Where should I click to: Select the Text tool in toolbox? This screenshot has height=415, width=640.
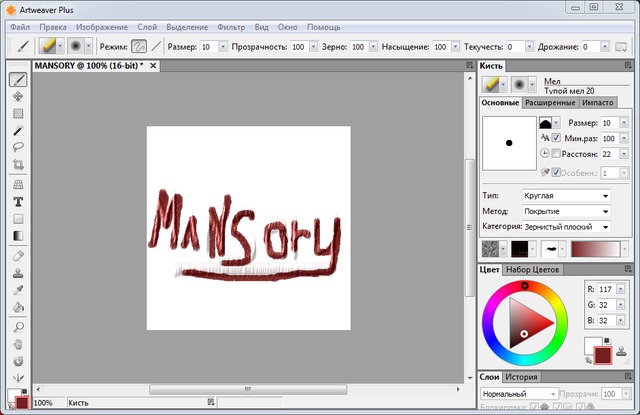(18, 201)
